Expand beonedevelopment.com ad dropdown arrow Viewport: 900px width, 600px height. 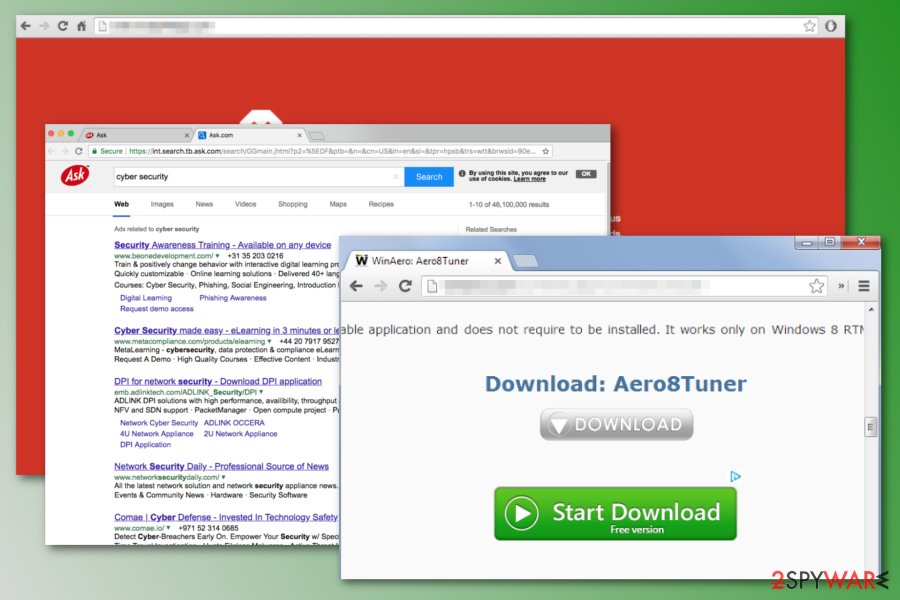218,256
